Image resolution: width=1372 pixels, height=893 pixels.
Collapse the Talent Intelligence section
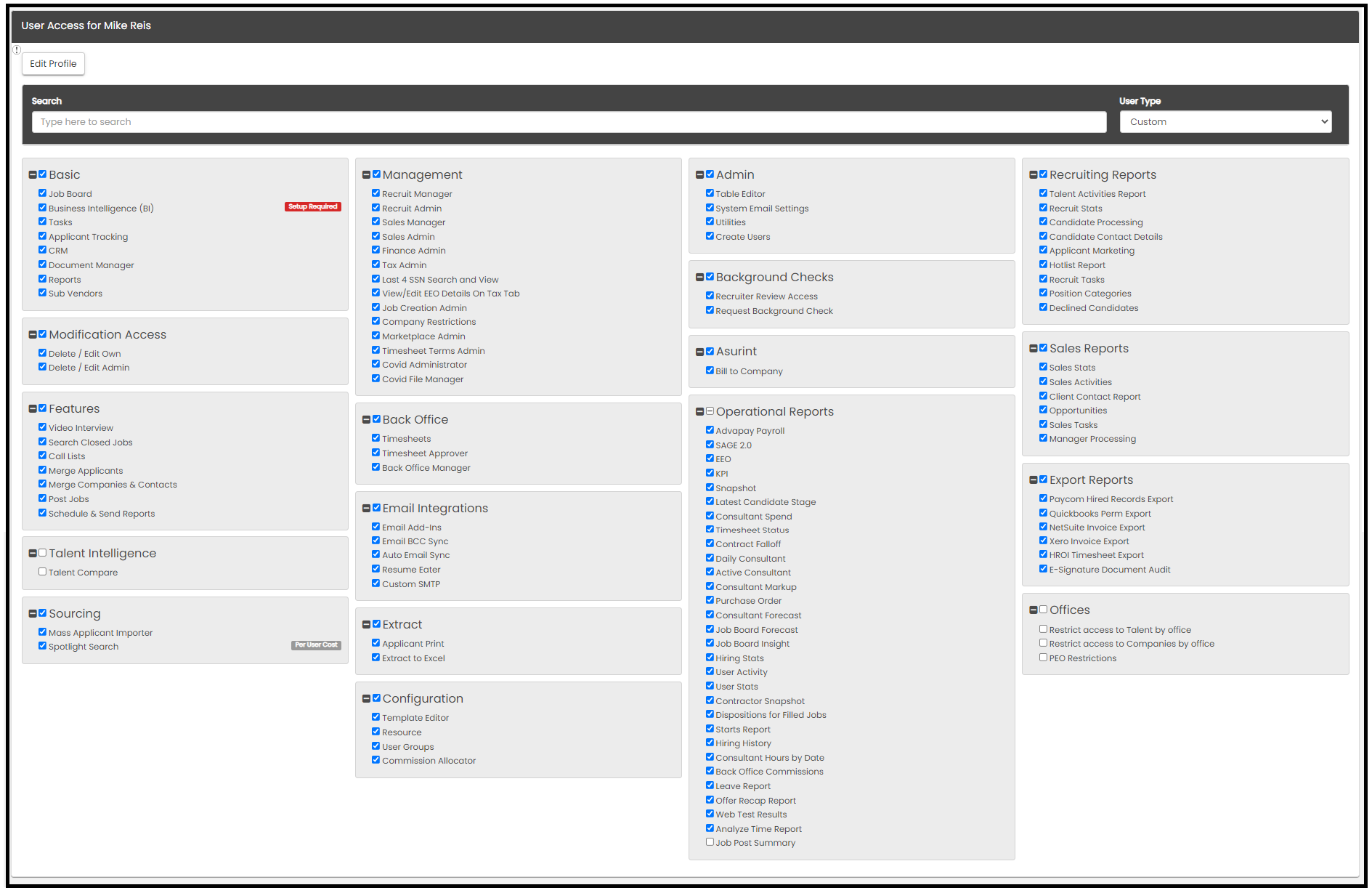click(33, 554)
